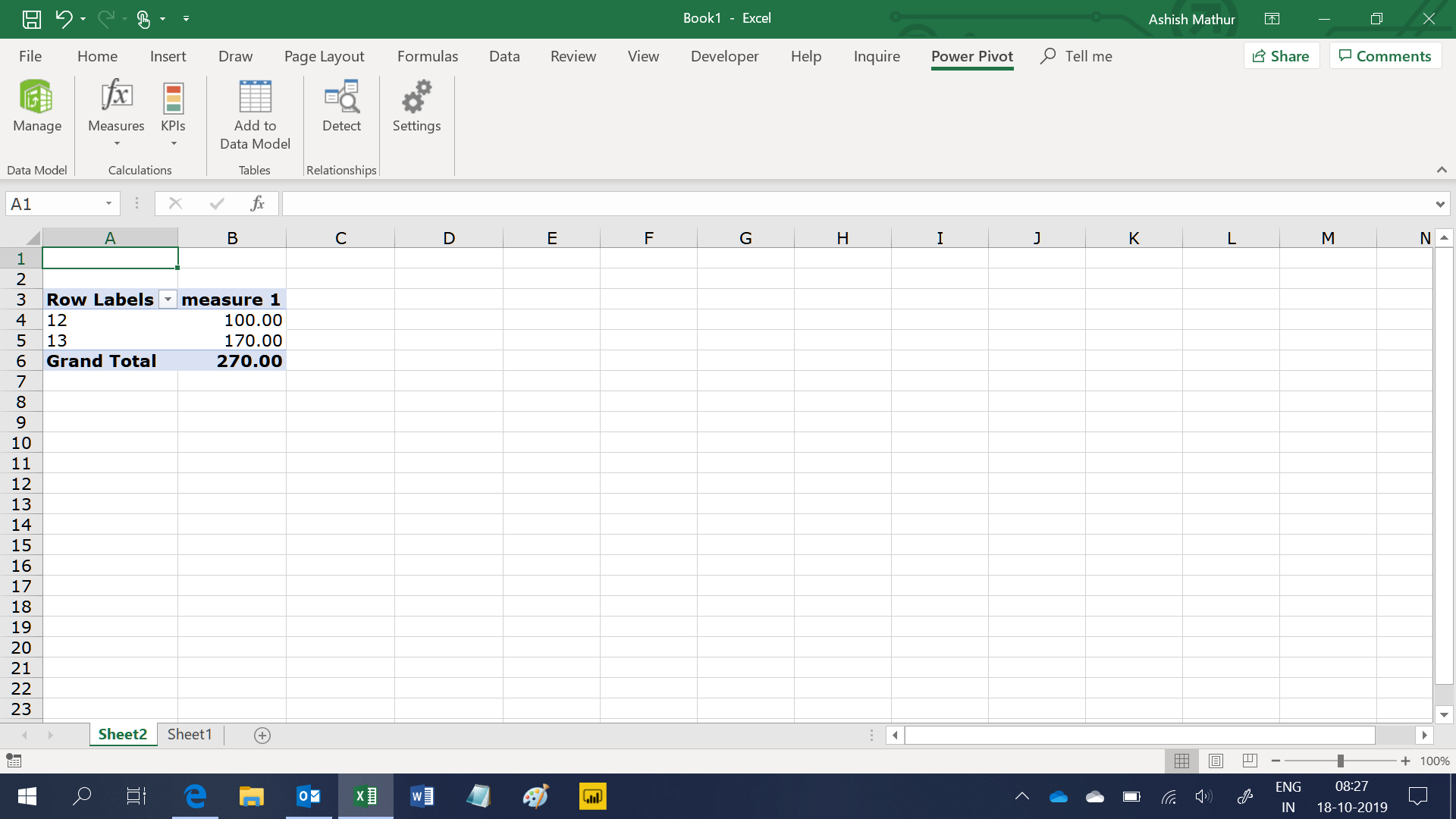Image resolution: width=1456 pixels, height=819 pixels.
Task: Zoom out with minus button
Action: tap(1276, 761)
